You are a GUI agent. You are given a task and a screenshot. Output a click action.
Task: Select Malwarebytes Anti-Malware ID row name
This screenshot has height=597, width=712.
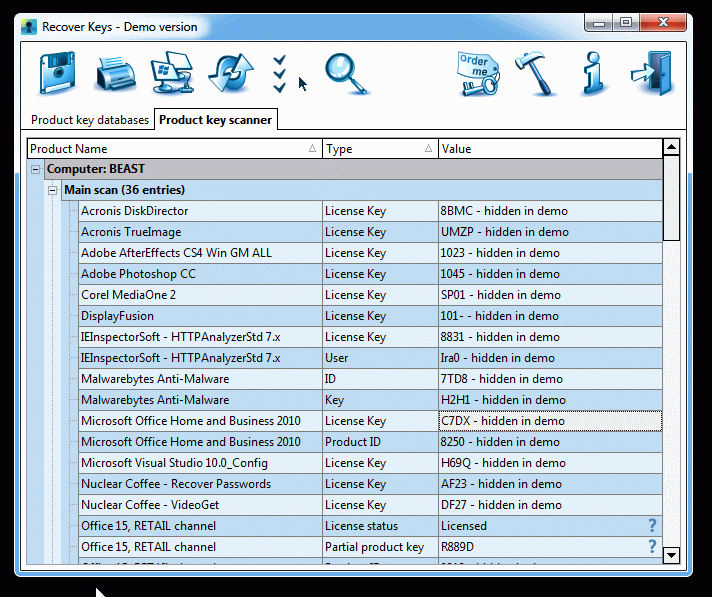point(200,379)
